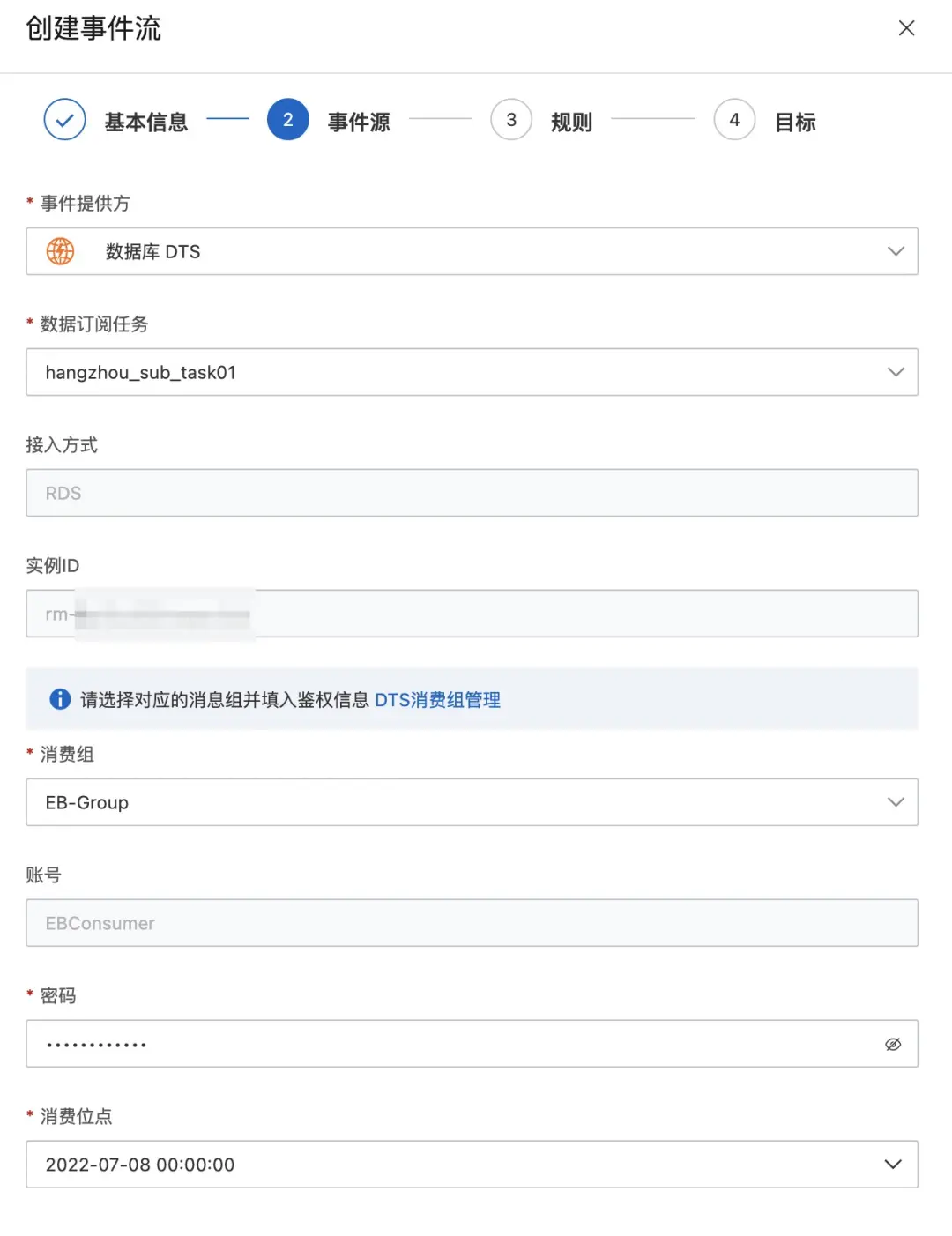Open the 数据订阅任务 dropdown
Viewport: 952px width, 1236px height.
[x=896, y=372]
